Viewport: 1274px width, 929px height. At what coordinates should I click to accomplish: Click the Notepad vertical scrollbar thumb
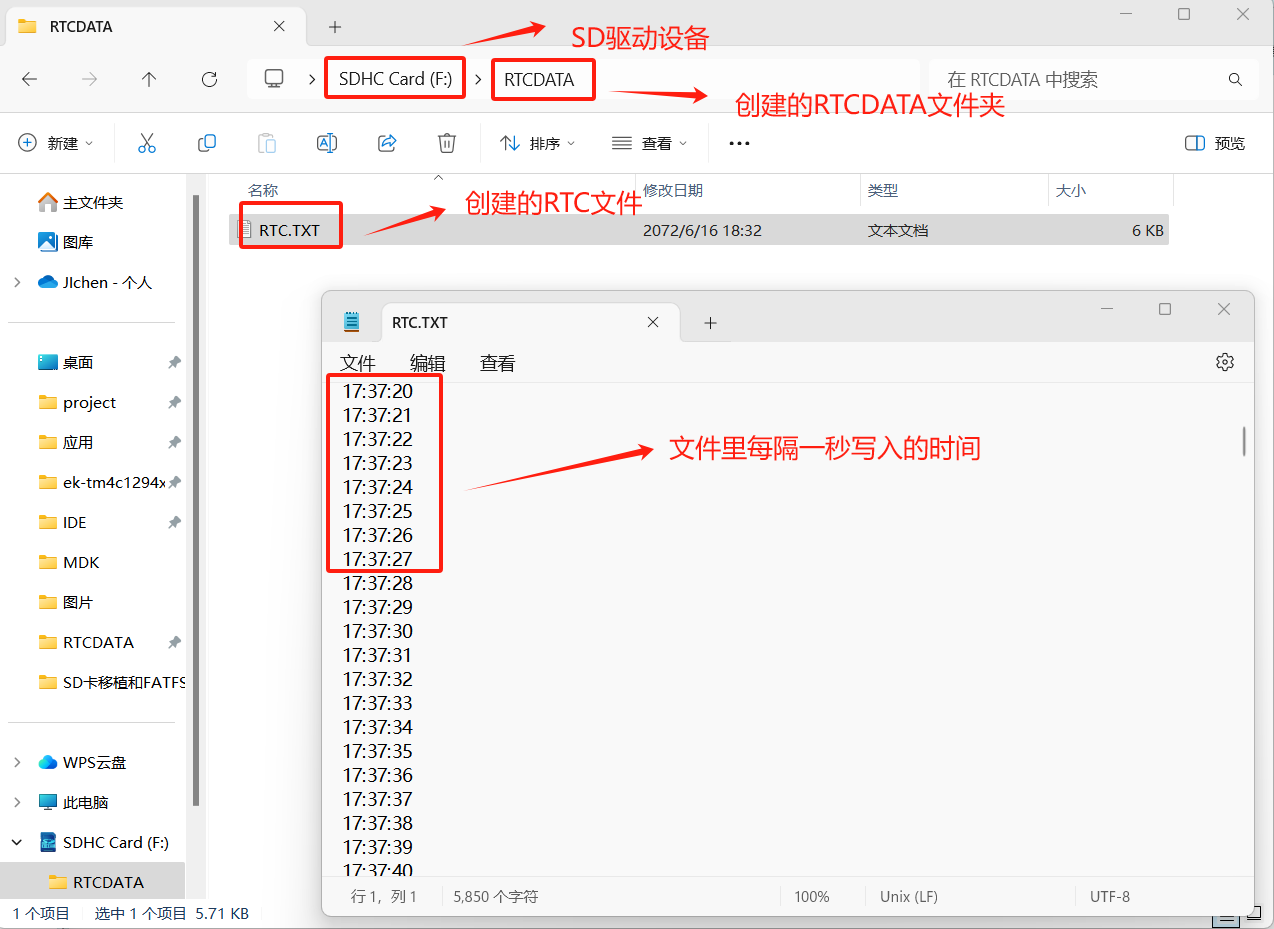tap(1244, 440)
